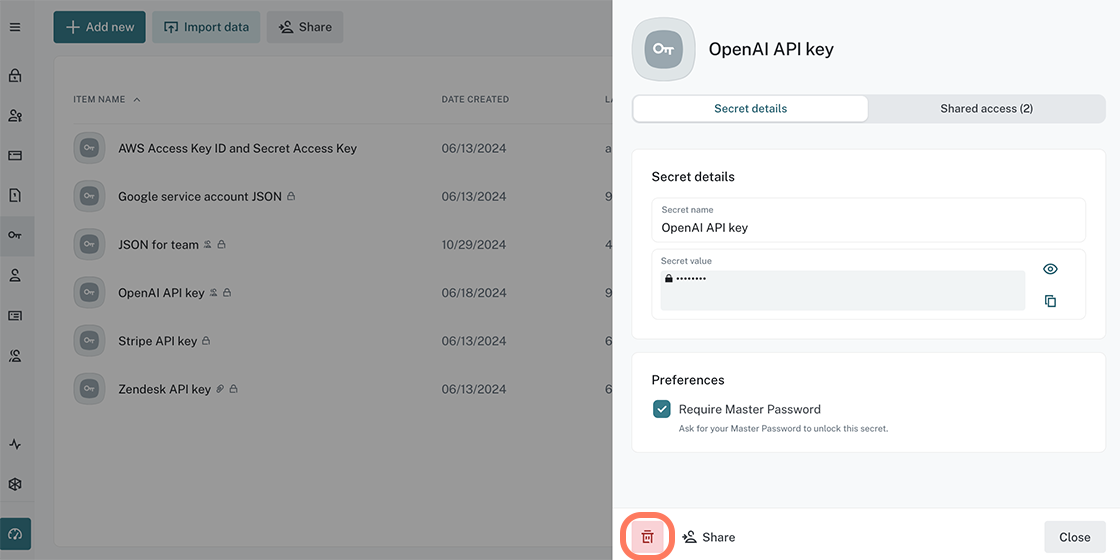Screen dimensions: 1120x560
Task: Click Share button next to trash icon
Action: point(709,537)
